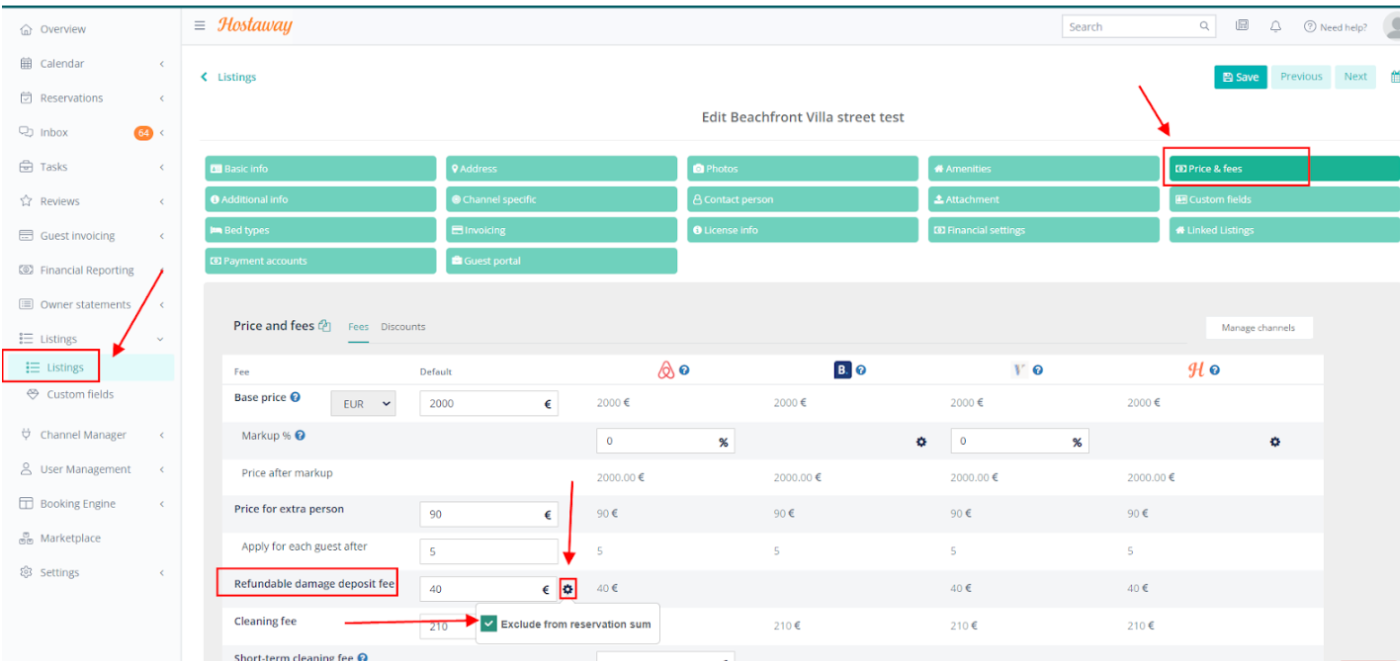Open the EUR currency dropdown
The width and height of the screenshot is (1400, 661).
[x=363, y=404]
